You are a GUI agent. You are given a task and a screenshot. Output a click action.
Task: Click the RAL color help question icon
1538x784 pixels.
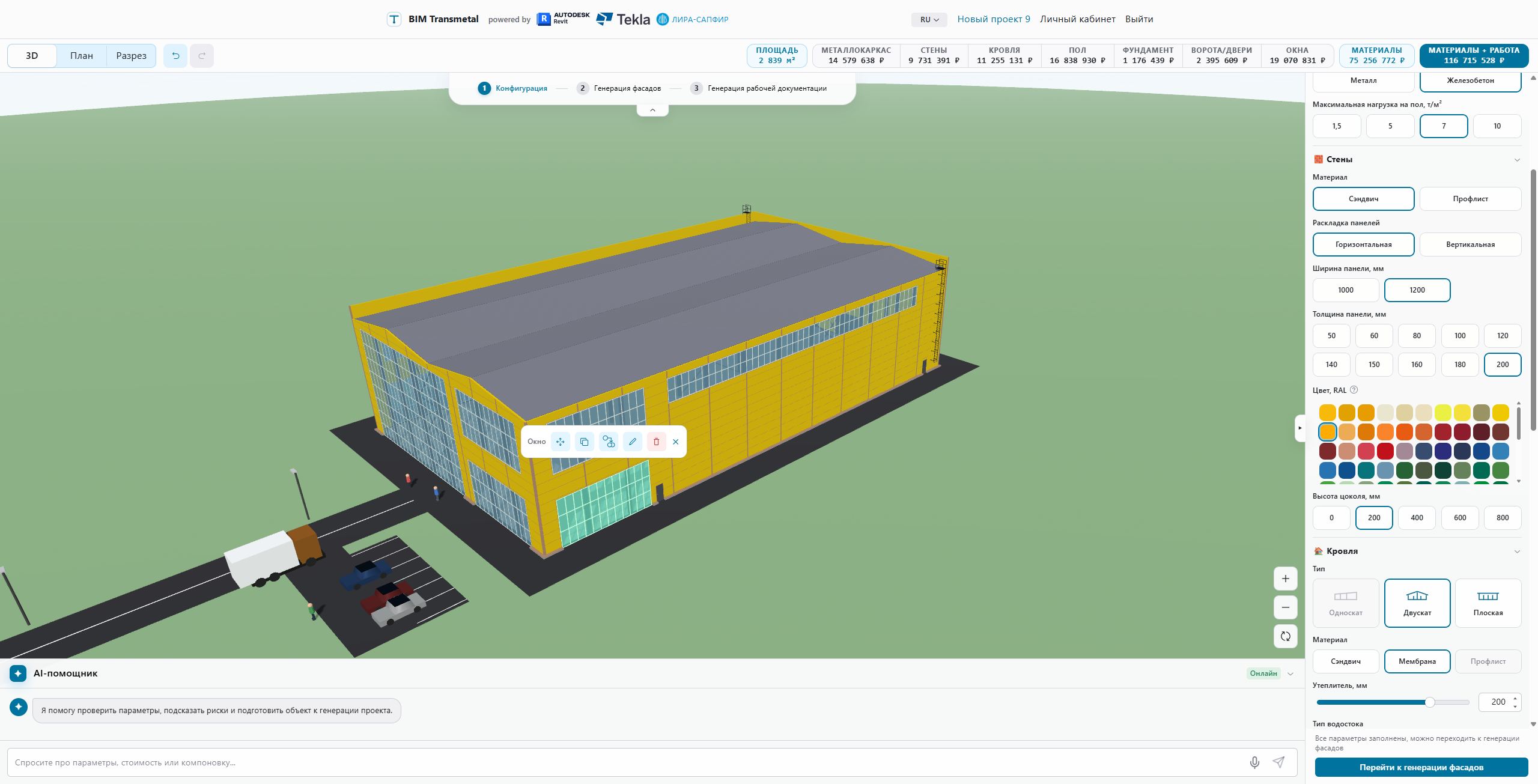click(1354, 390)
